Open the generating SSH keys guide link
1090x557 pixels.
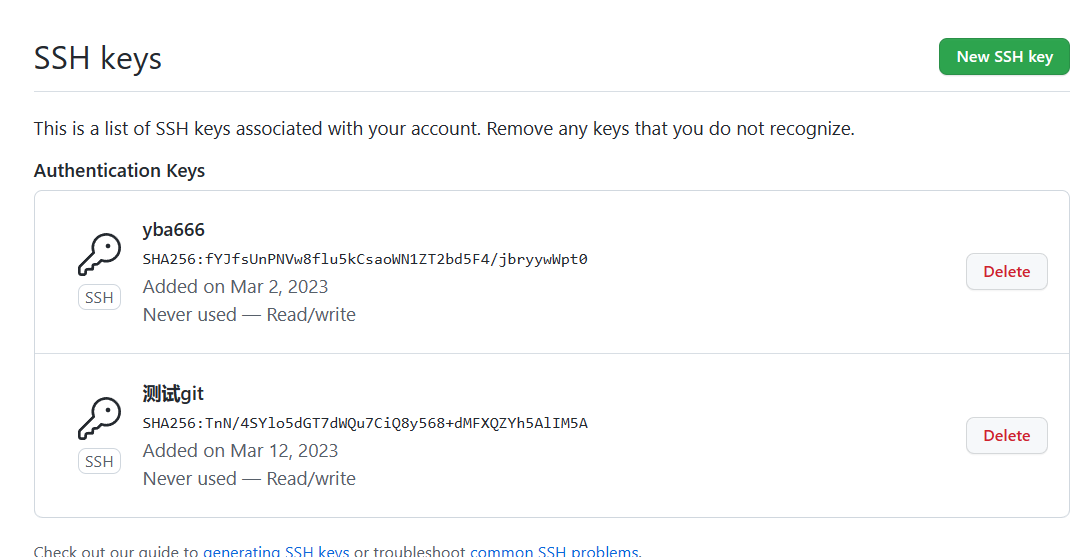[x=276, y=551]
